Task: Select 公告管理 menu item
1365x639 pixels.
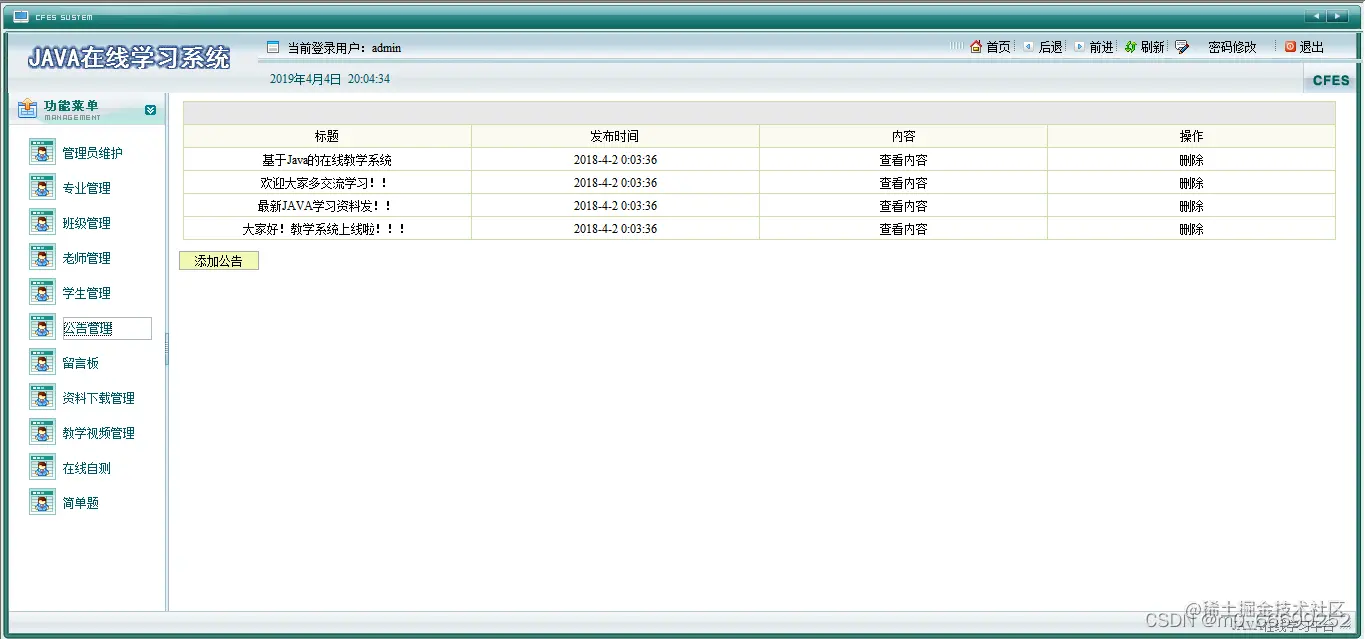Action: click(107, 328)
